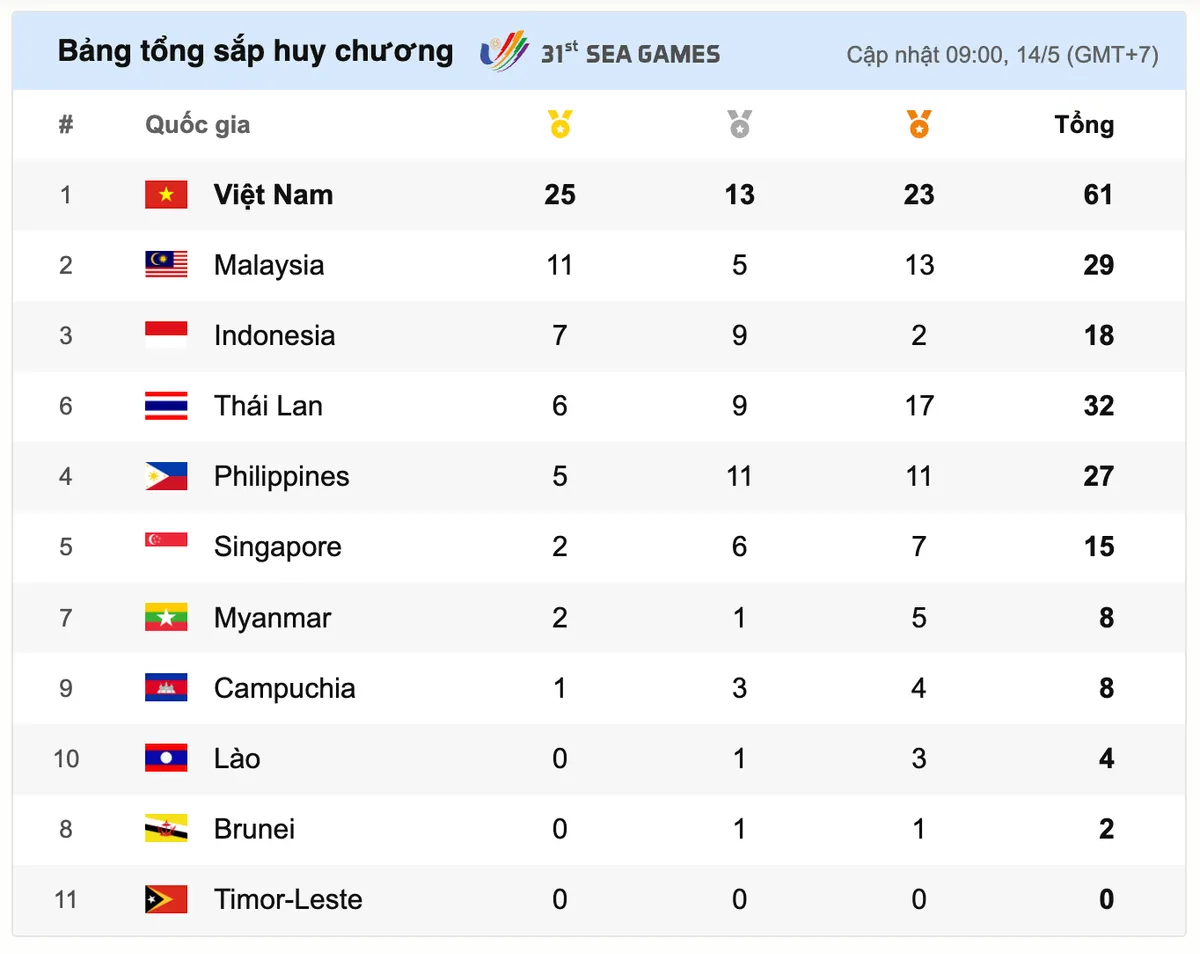Screen dimensions: 1200x954
Task: Click the Timor-Leste flag icon
Action: 166,899
